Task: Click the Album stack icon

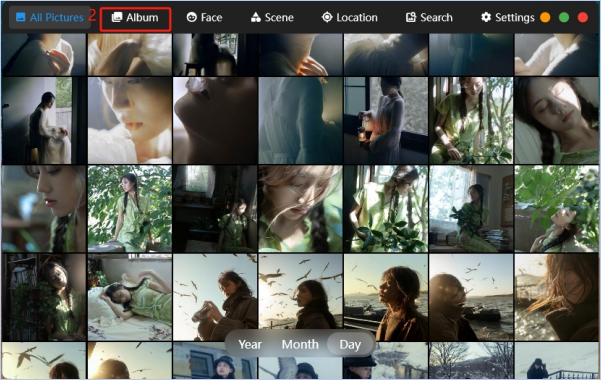Action: pyautogui.click(x=117, y=17)
